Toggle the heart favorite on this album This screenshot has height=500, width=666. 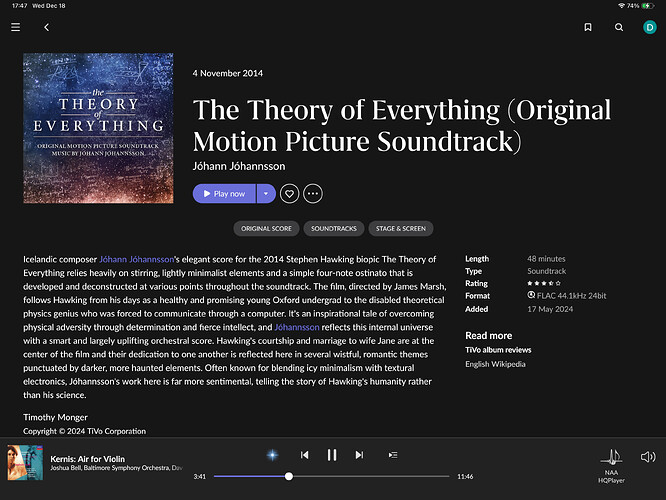coord(289,194)
